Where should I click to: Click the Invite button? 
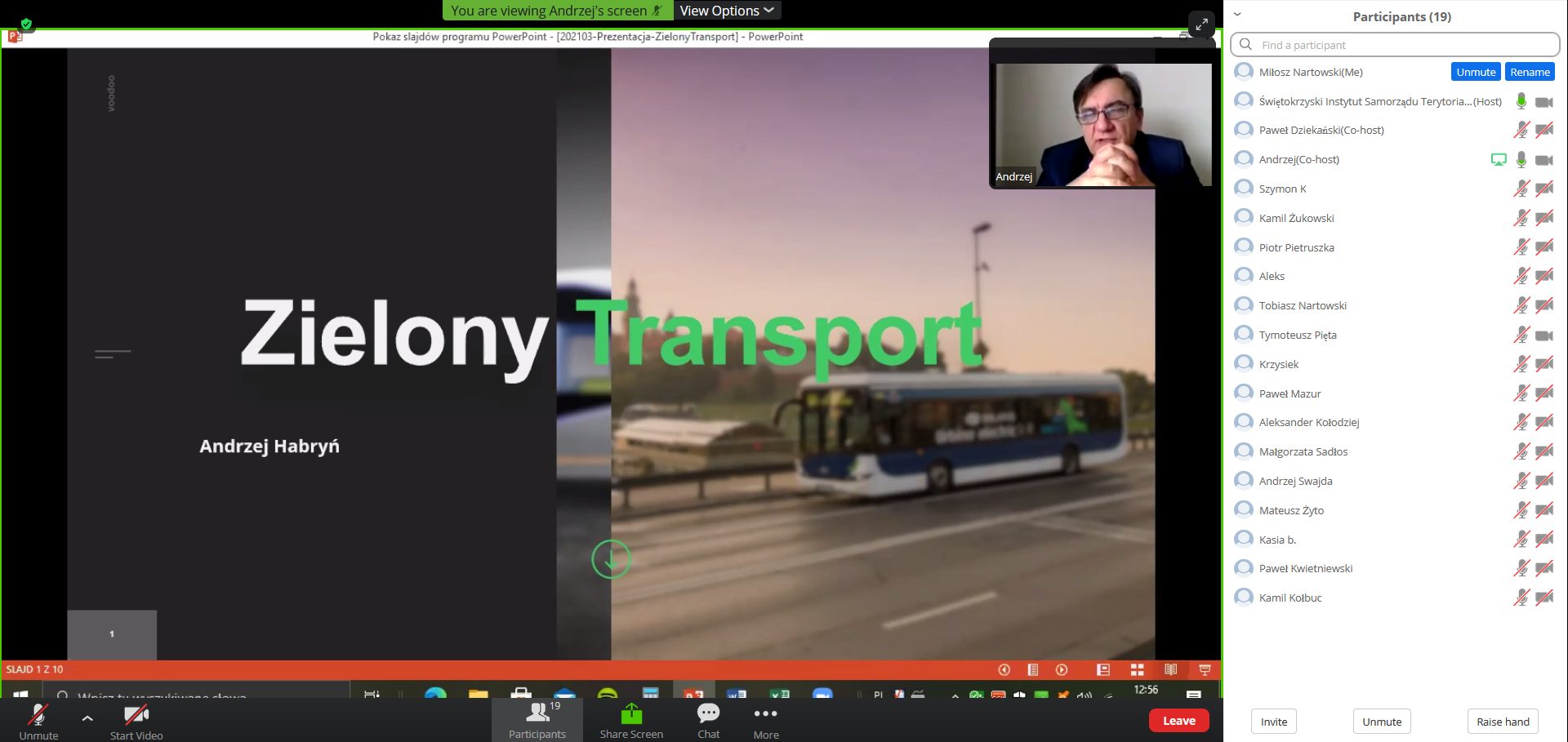tap(1273, 722)
